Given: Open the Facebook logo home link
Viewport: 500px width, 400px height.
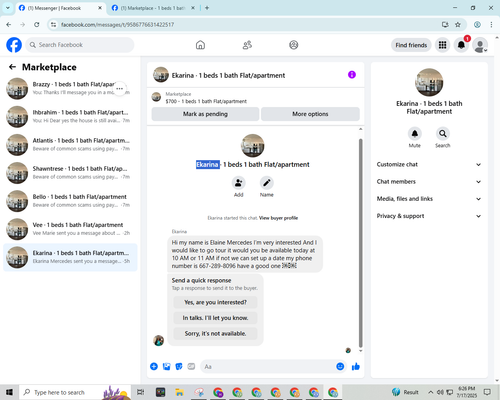Looking at the screenshot, I should [x=14, y=45].
